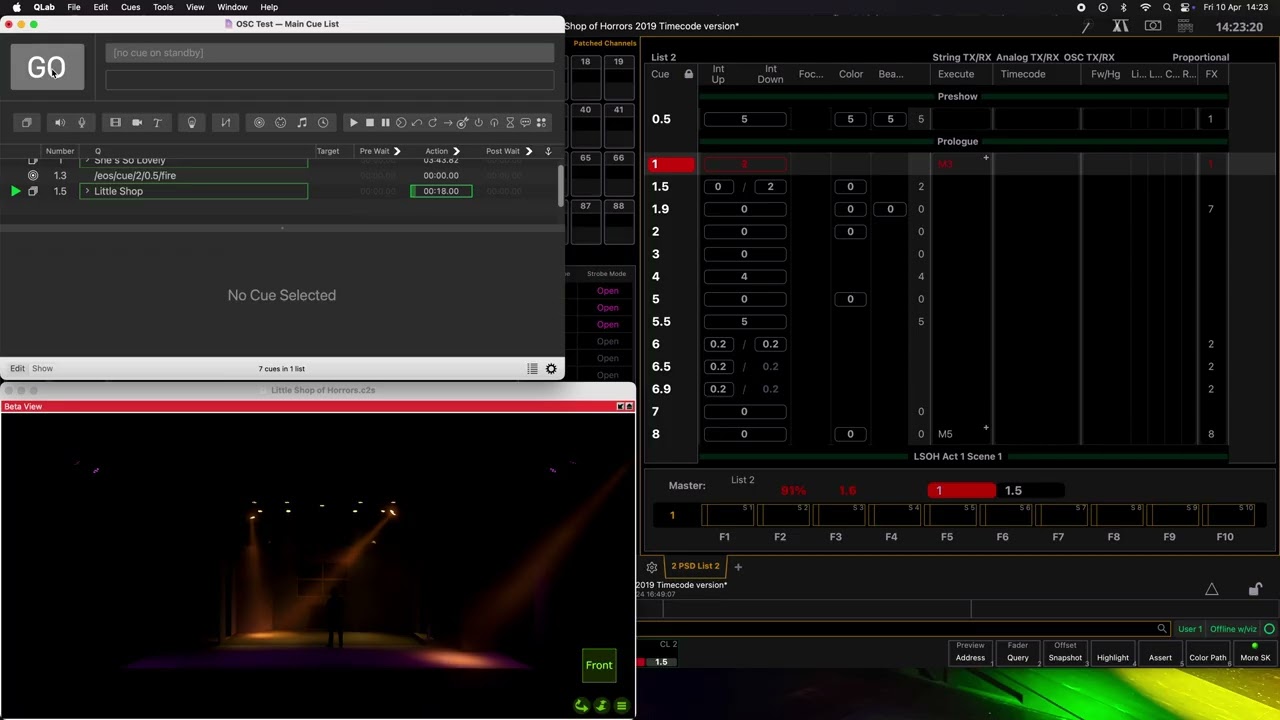1280x720 pixels.
Task: Open the Window menu
Action: coord(232,7)
